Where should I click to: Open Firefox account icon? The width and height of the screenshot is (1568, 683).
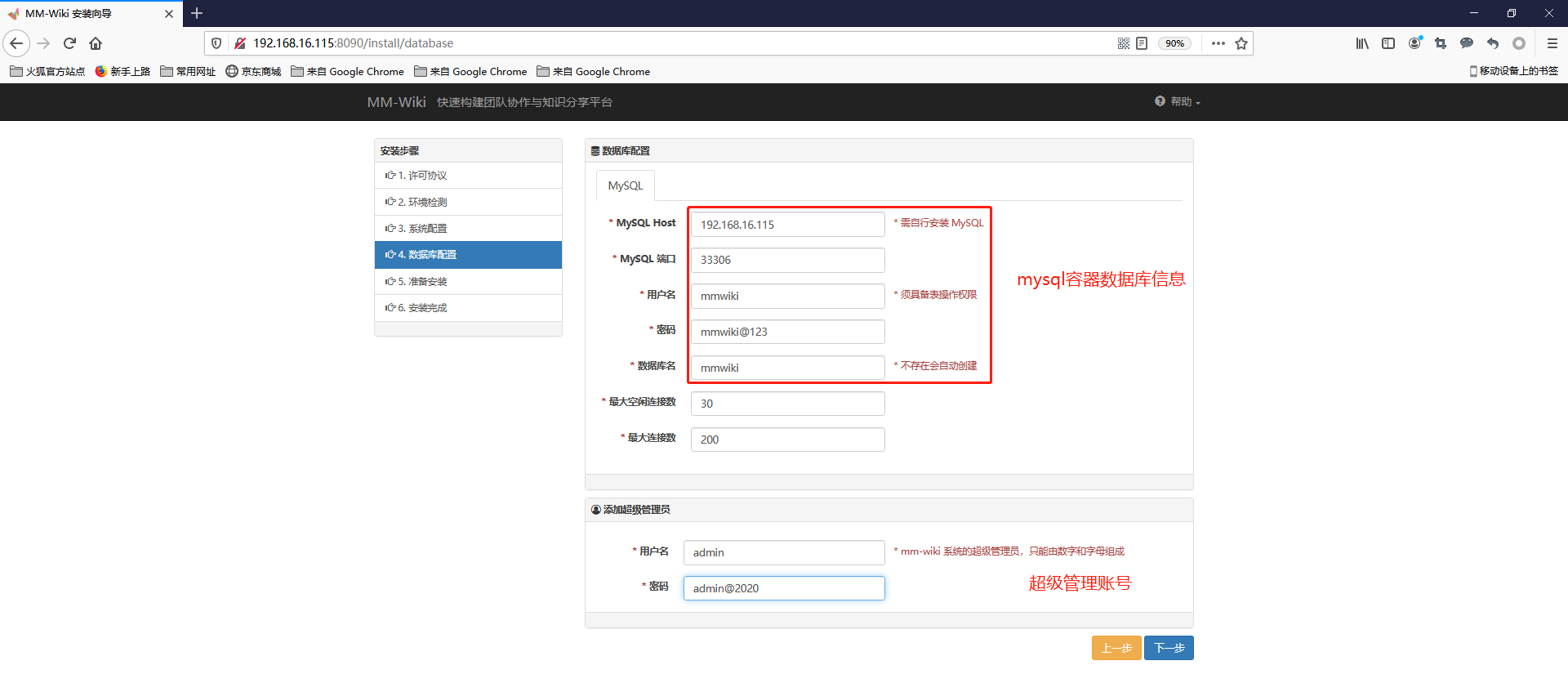tap(1414, 43)
